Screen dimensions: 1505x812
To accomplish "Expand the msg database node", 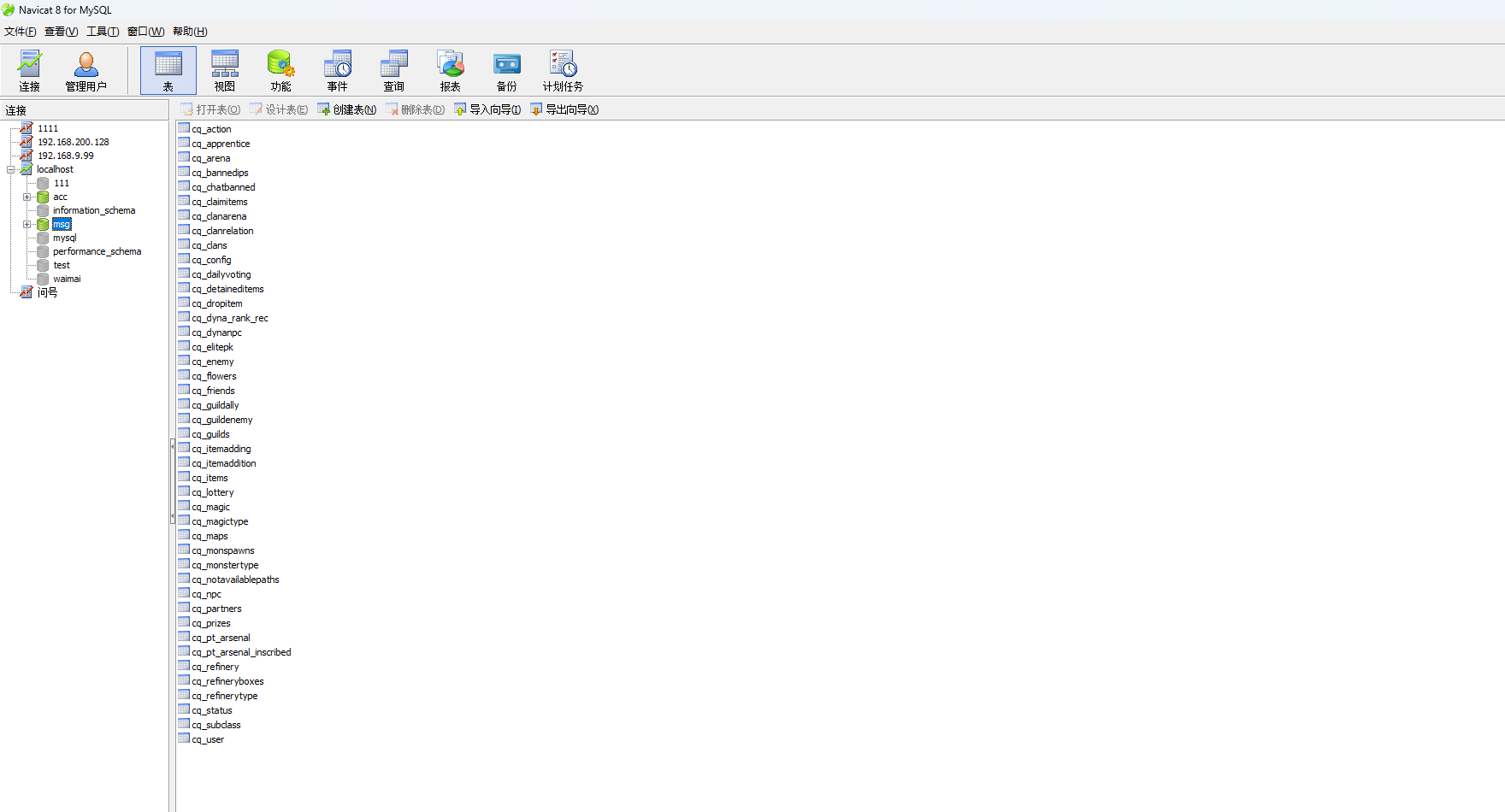I will pyautogui.click(x=27, y=224).
